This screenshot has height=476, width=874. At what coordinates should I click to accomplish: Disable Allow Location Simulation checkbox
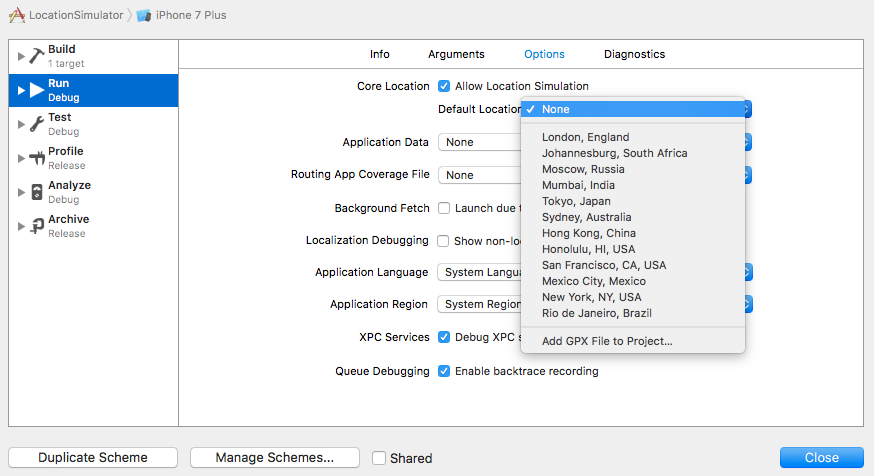[444, 86]
